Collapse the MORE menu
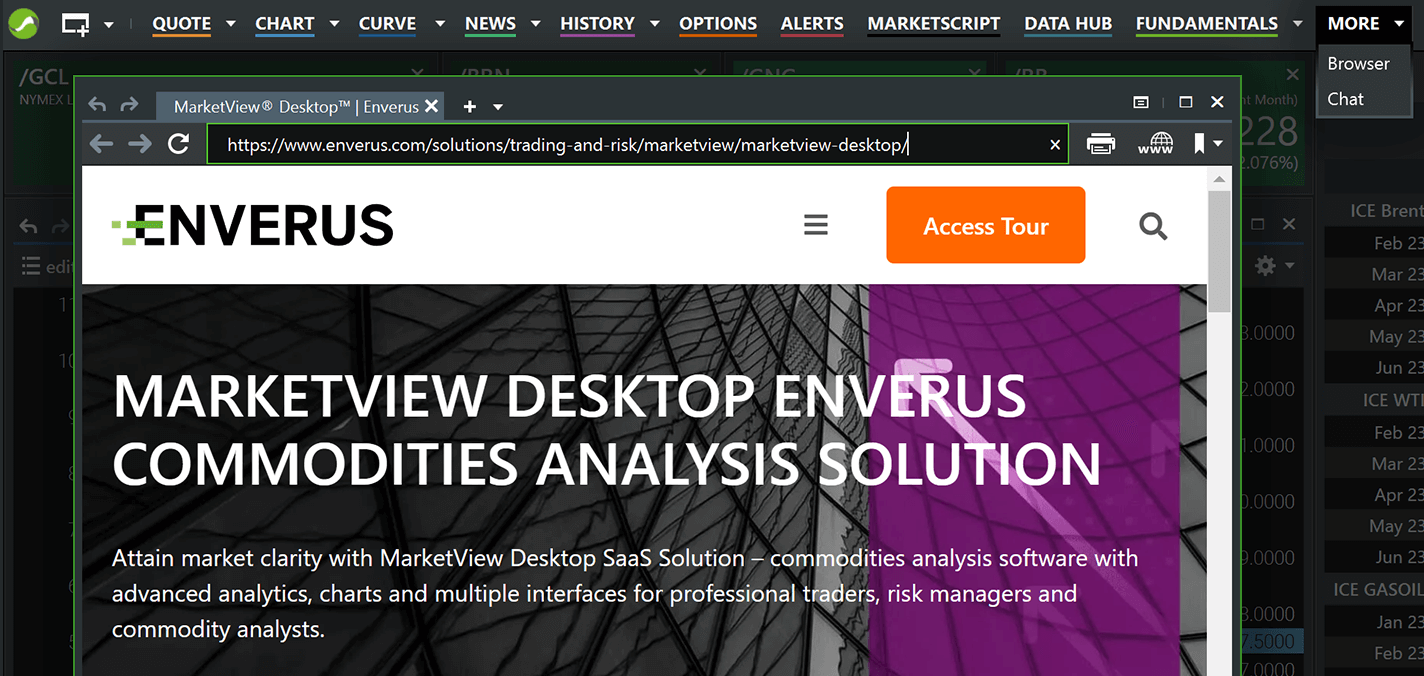Viewport: 1424px width, 676px height. coord(1365,23)
